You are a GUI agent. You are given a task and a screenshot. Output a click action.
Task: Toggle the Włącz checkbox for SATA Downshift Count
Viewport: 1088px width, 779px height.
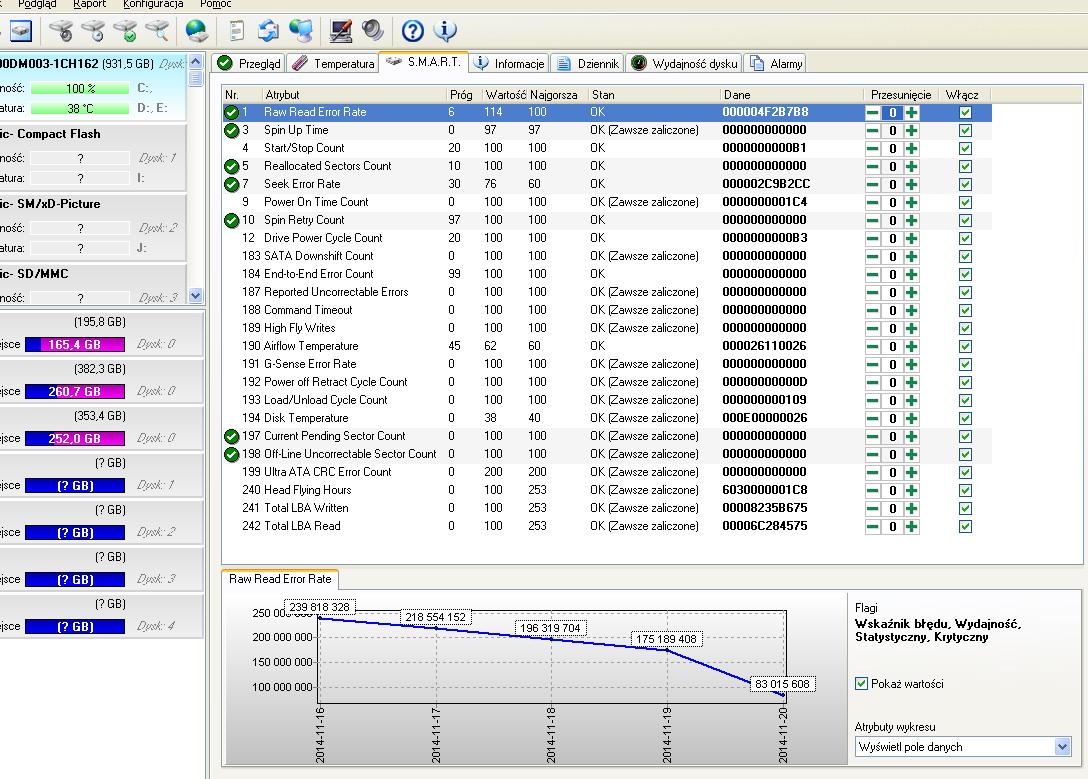[x=965, y=256]
